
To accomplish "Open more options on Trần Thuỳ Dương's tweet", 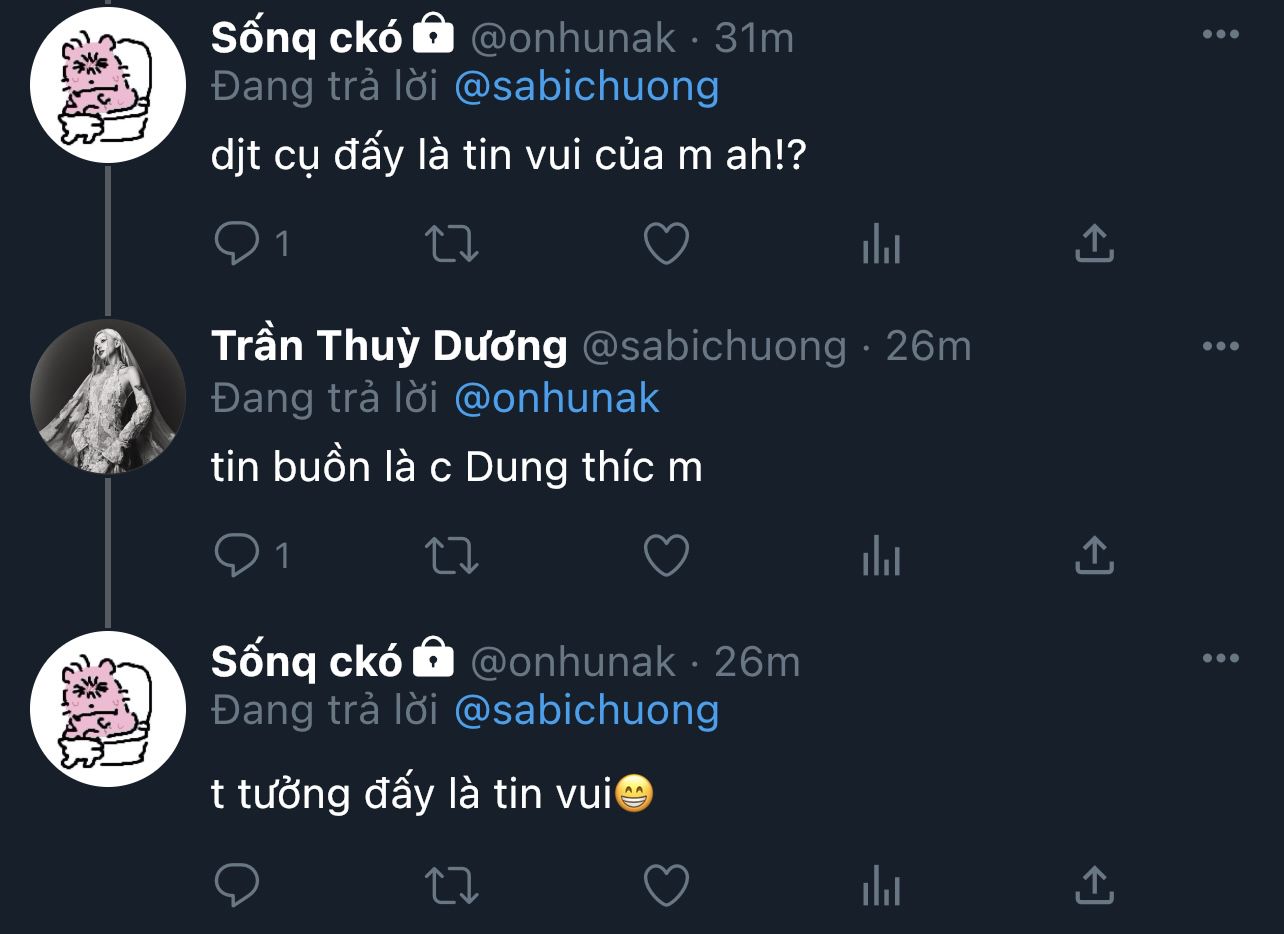I will [x=1220, y=346].
